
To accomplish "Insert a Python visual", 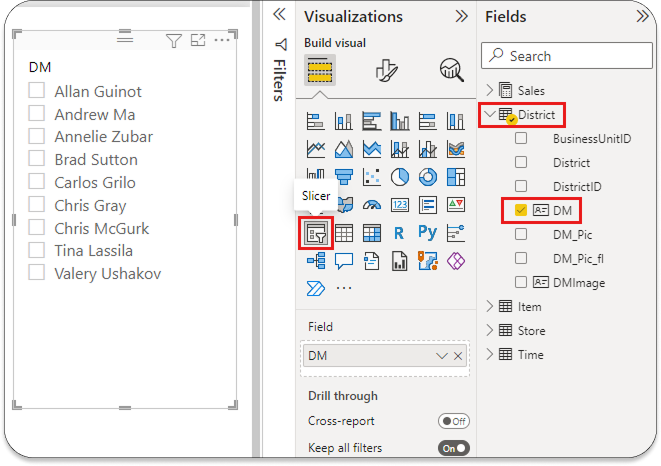I will [x=428, y=233].
